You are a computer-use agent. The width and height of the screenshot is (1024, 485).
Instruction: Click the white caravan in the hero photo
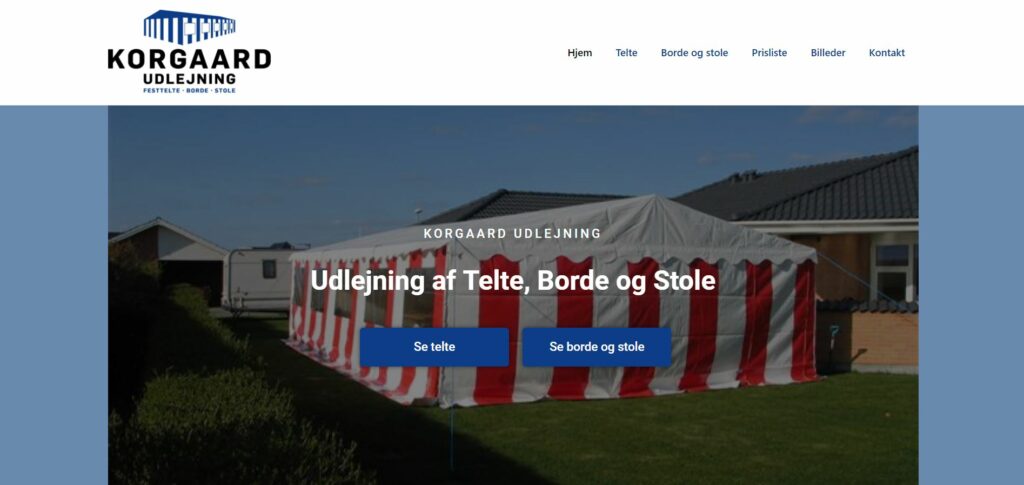(258, 277)
